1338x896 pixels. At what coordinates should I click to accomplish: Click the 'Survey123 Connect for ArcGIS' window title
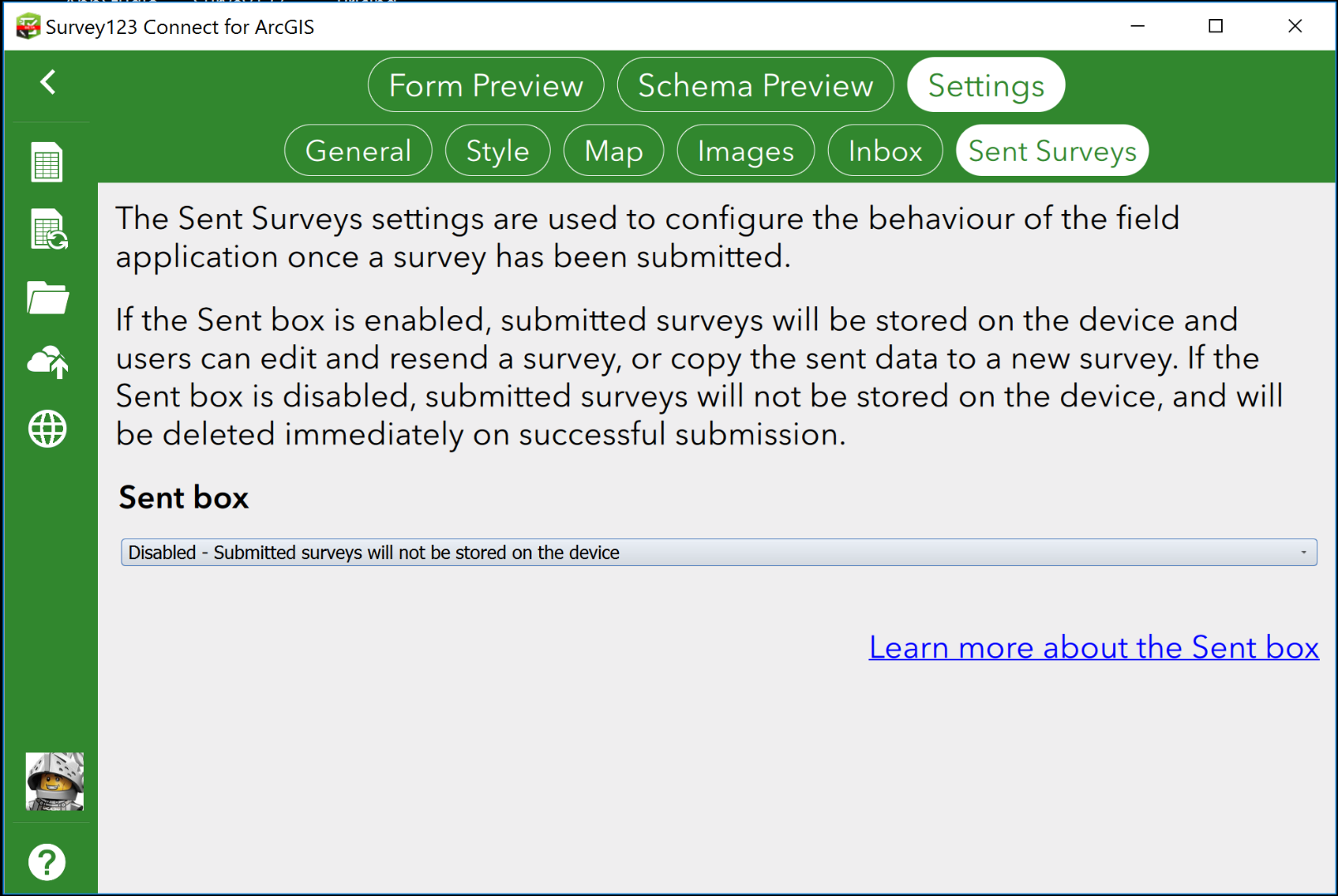(x=180, y=27)
